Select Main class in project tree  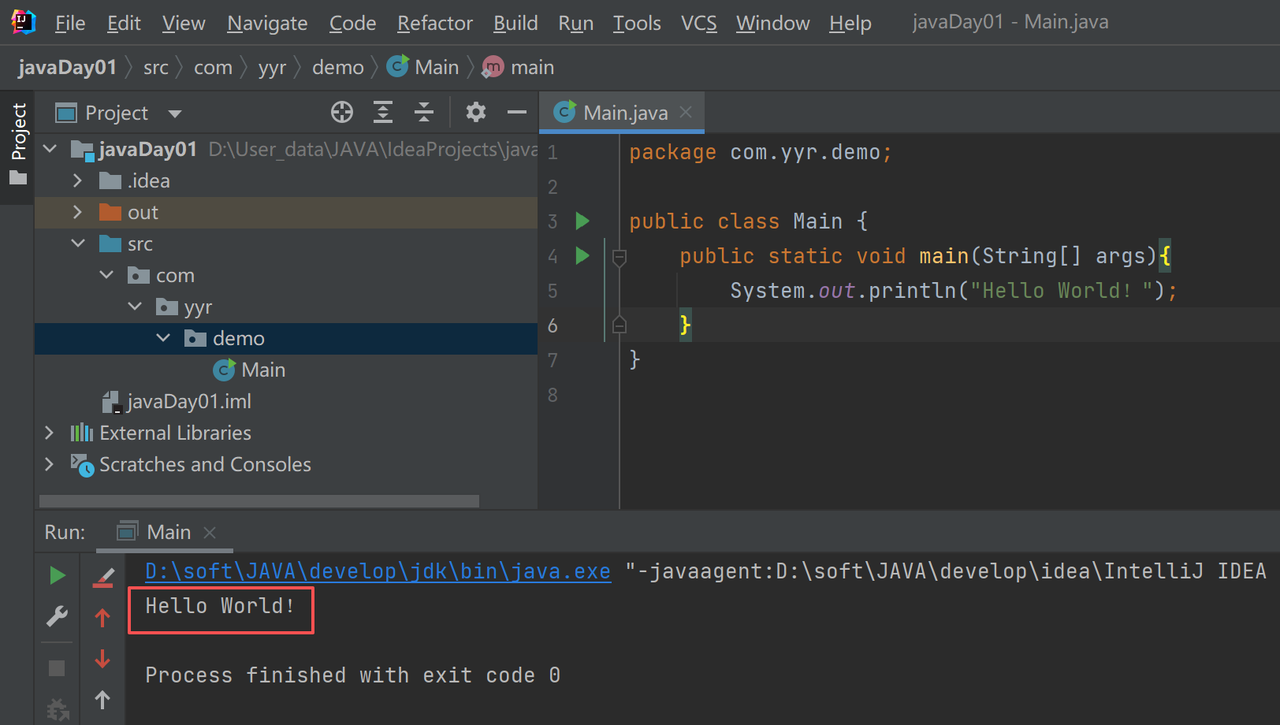pos(263,370)
